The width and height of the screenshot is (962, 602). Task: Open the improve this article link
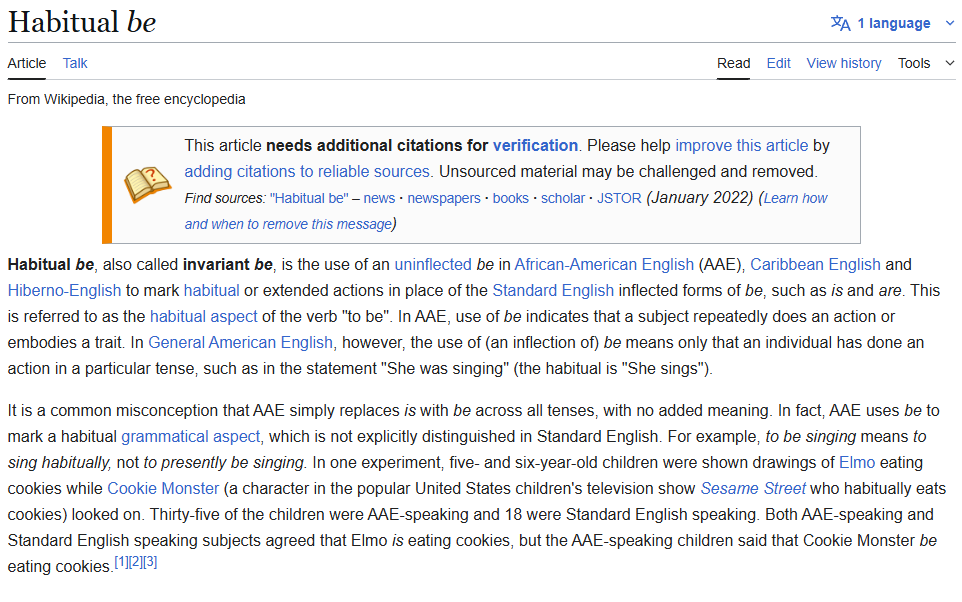[742, 145]
